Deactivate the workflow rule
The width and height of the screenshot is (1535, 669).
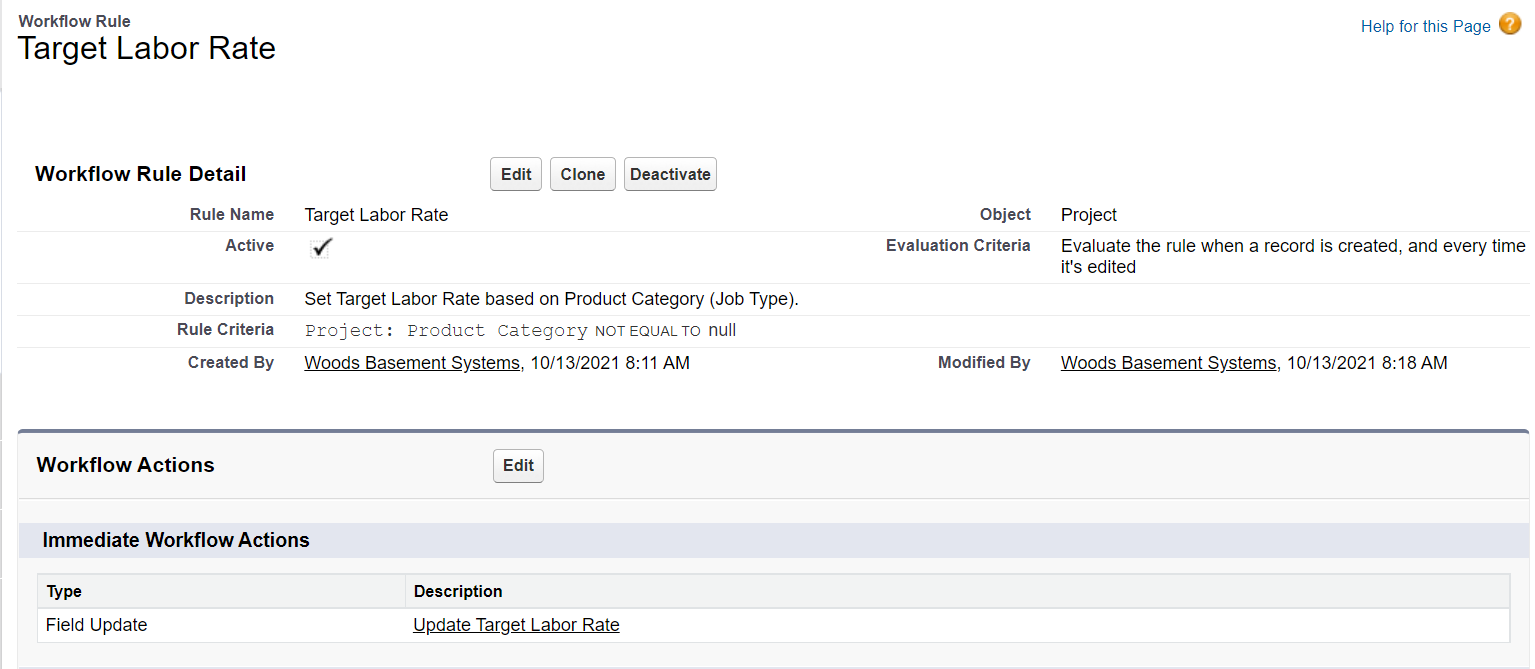(670, 174)
